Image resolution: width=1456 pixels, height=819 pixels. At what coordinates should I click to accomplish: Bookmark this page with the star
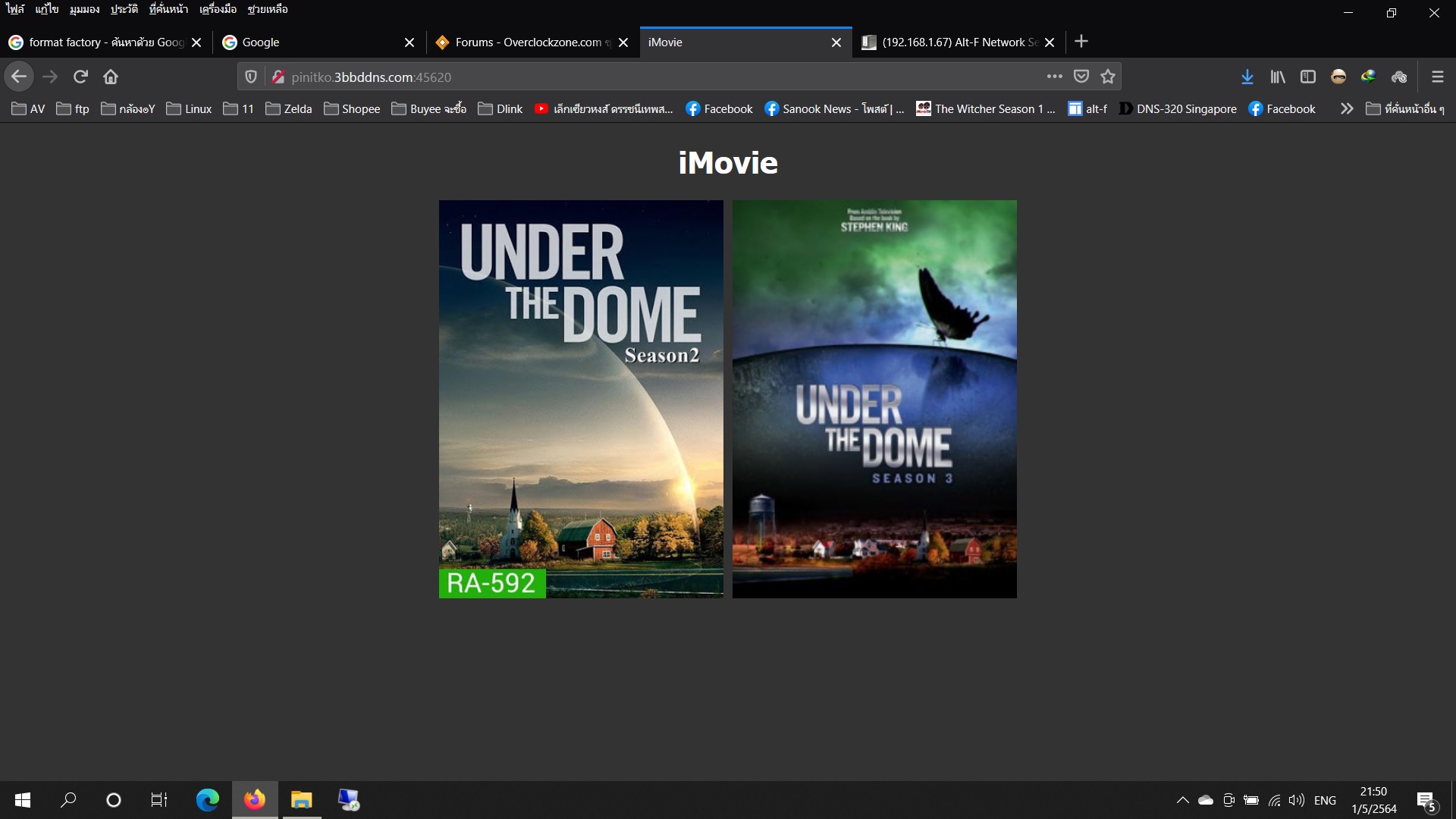[1108, 77]
